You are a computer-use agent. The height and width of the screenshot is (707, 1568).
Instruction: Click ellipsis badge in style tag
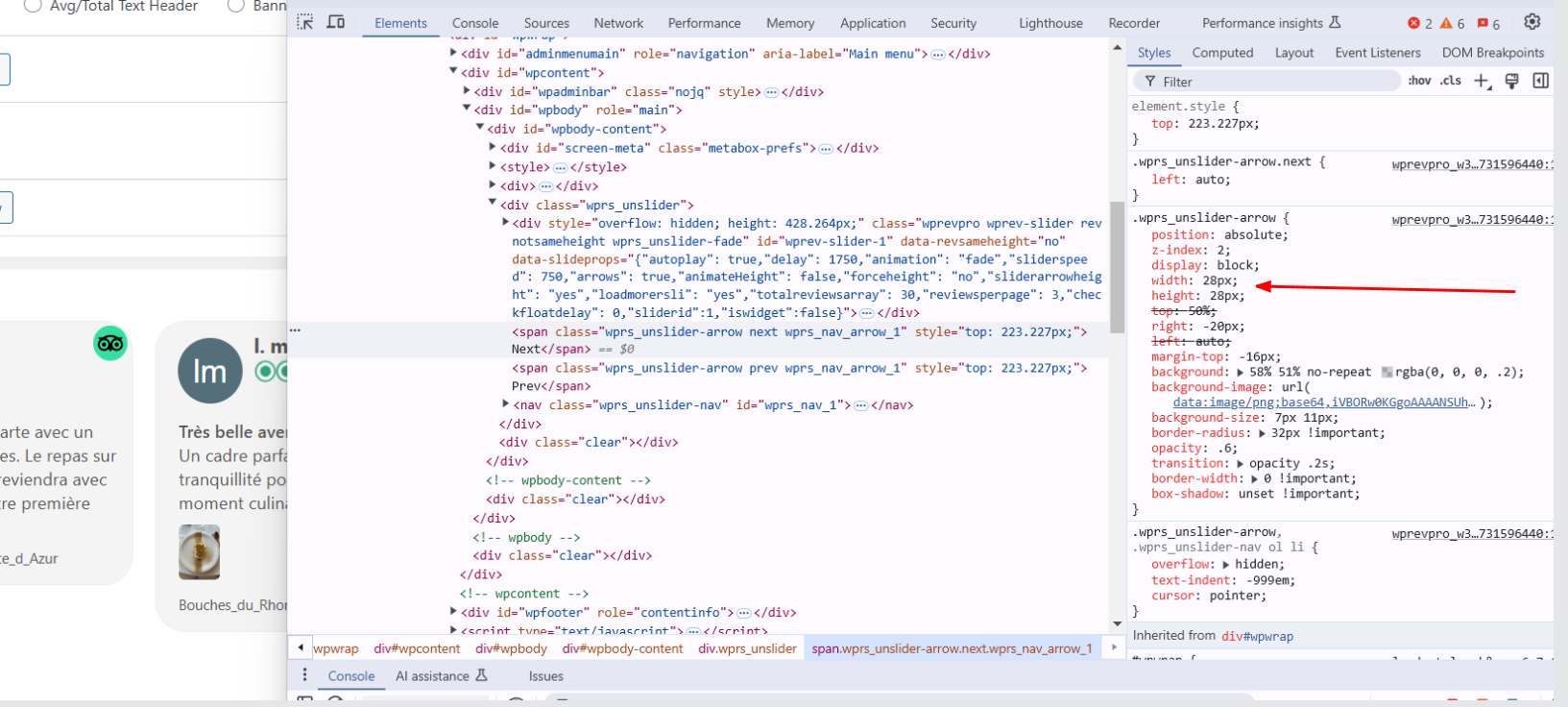[560, 167]
